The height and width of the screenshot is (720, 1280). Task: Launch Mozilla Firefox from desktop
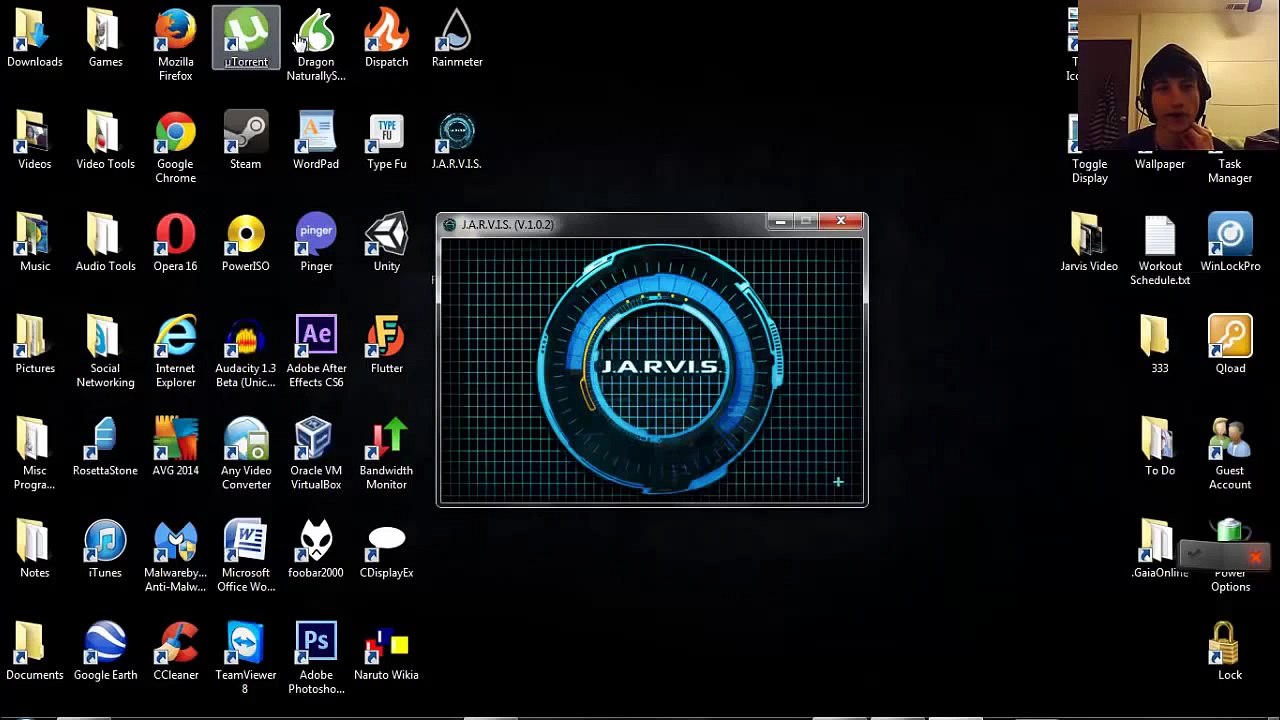tap(175, 45)
